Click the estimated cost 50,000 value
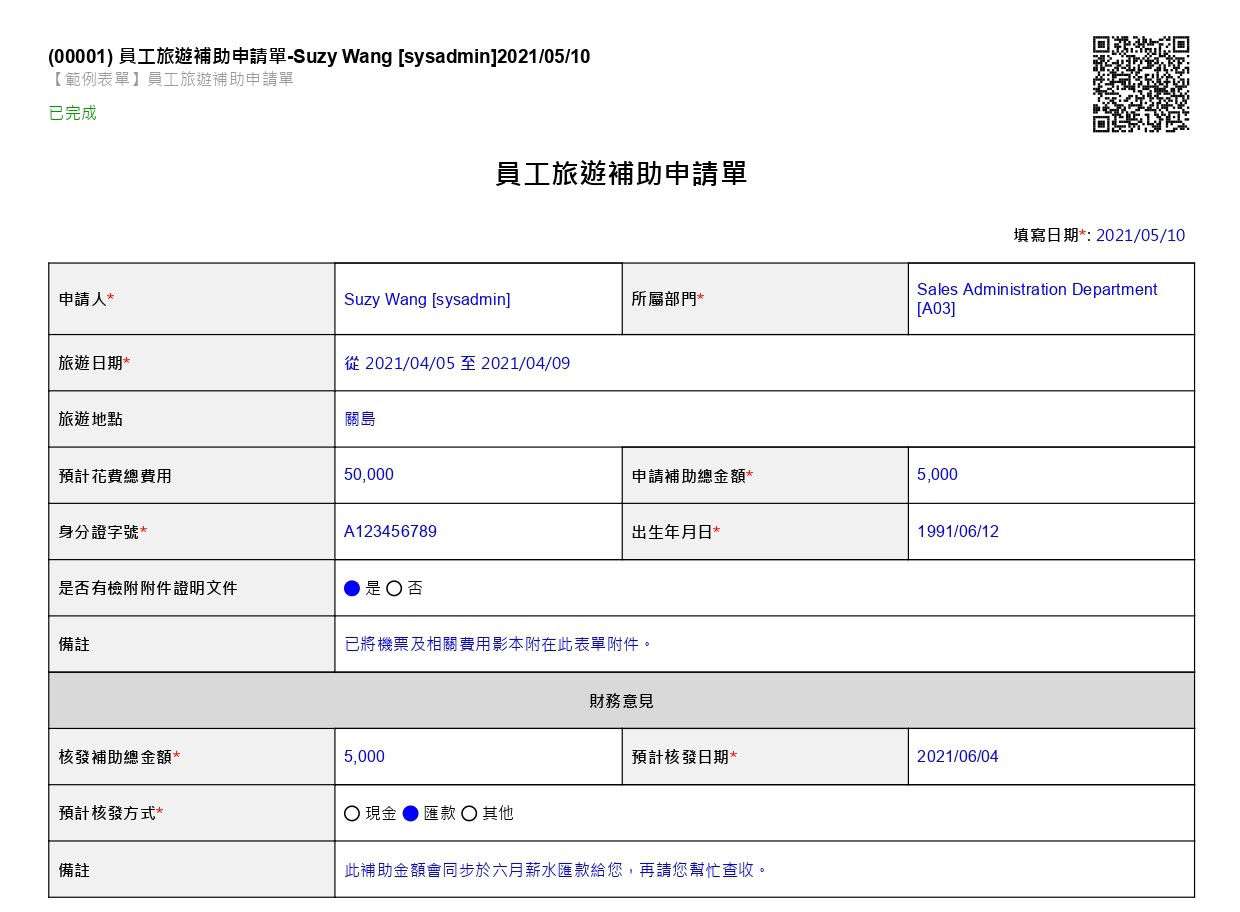Viewport: 1240px width, 912px height. pos(369,475)
